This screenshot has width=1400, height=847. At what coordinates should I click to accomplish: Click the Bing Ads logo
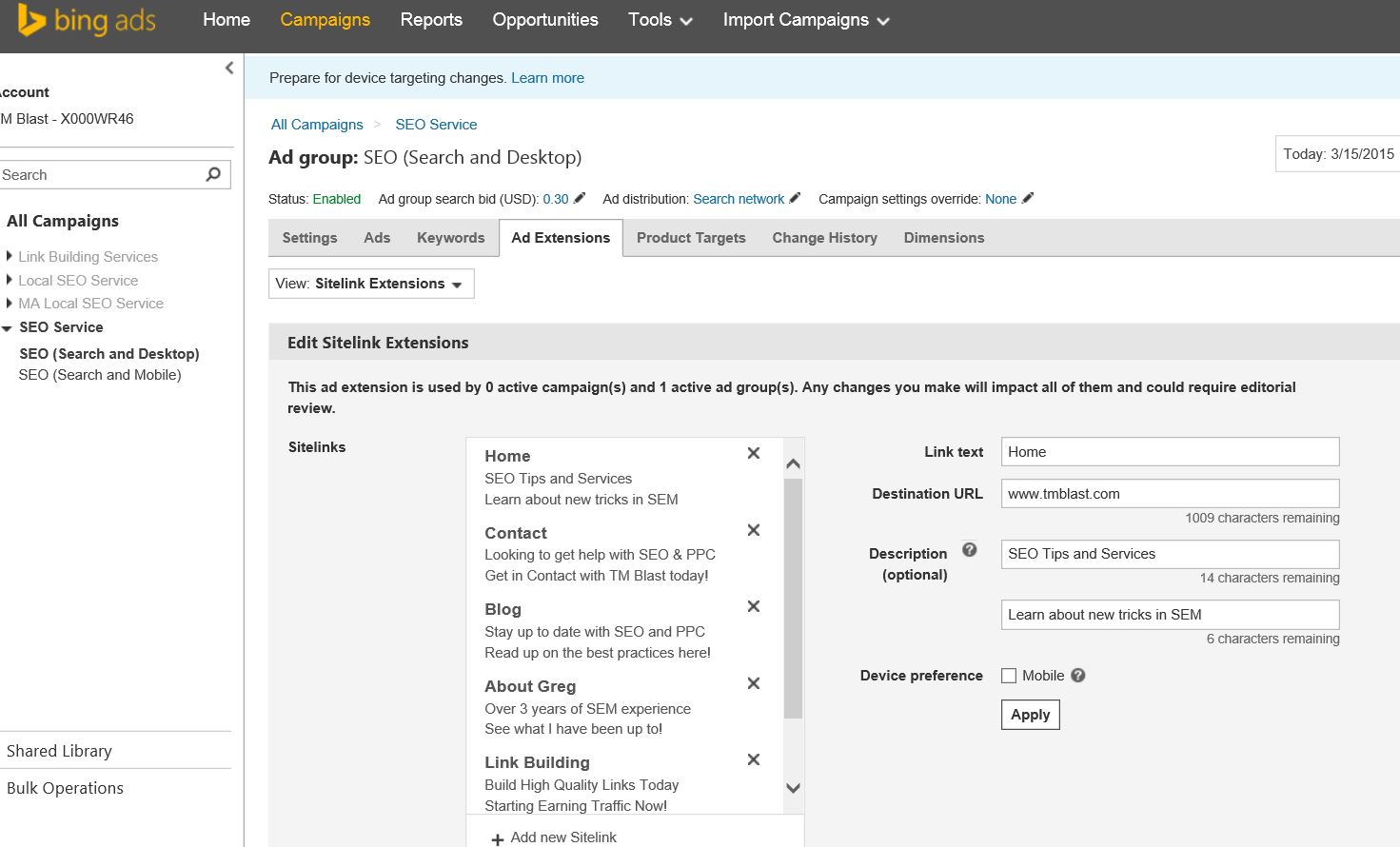(86, 20)
